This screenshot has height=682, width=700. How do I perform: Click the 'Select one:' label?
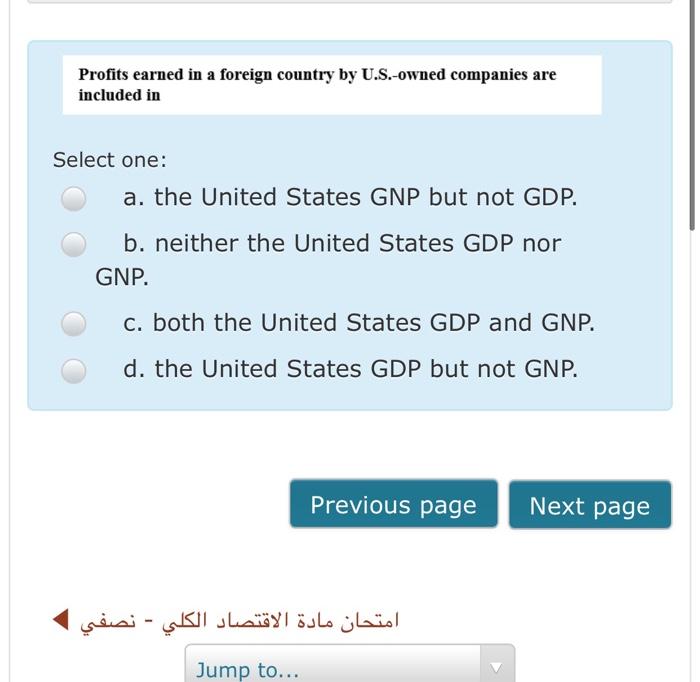pyautogui.click(x=110, y=160)
